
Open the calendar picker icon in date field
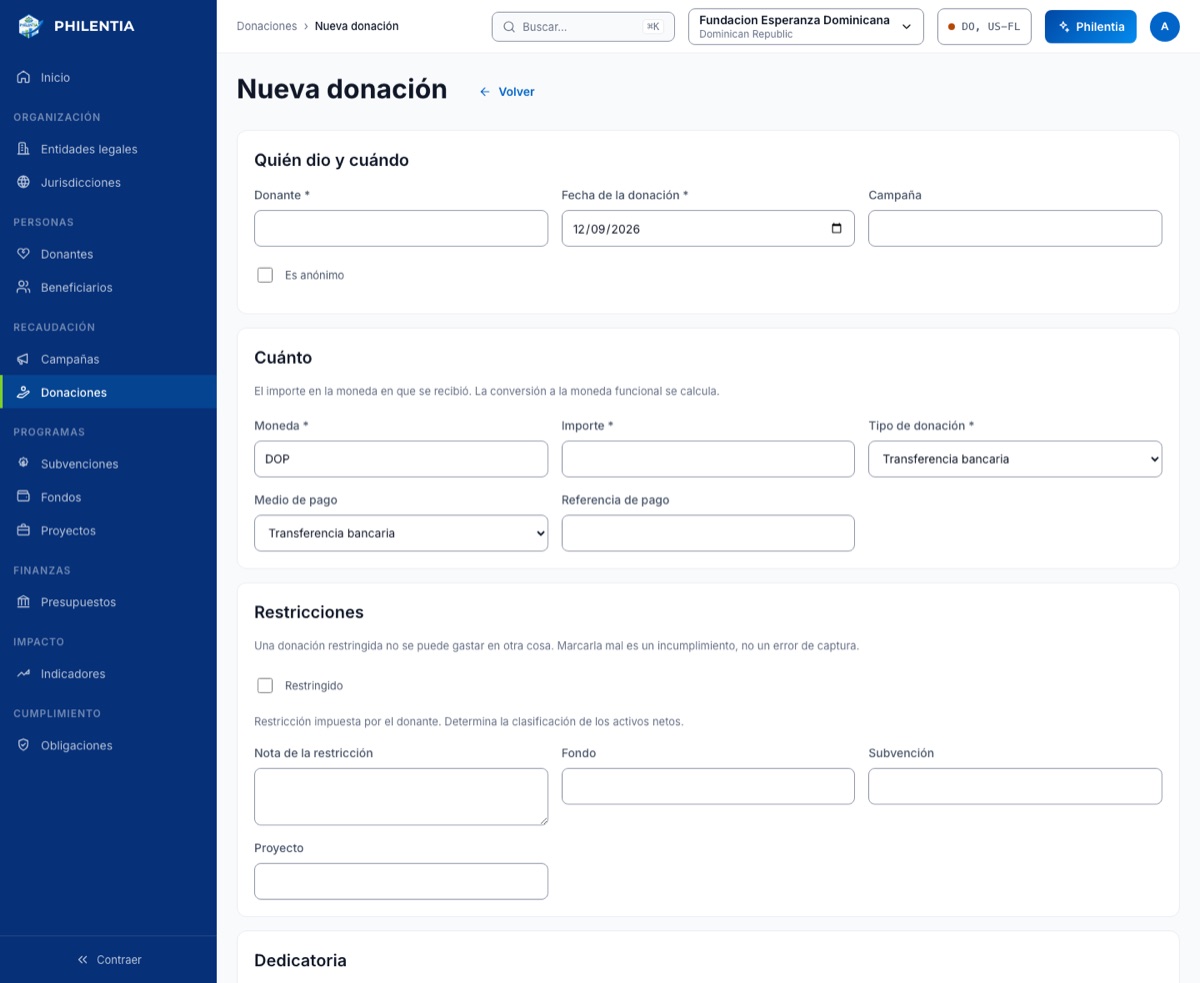(x=837, y=228)
